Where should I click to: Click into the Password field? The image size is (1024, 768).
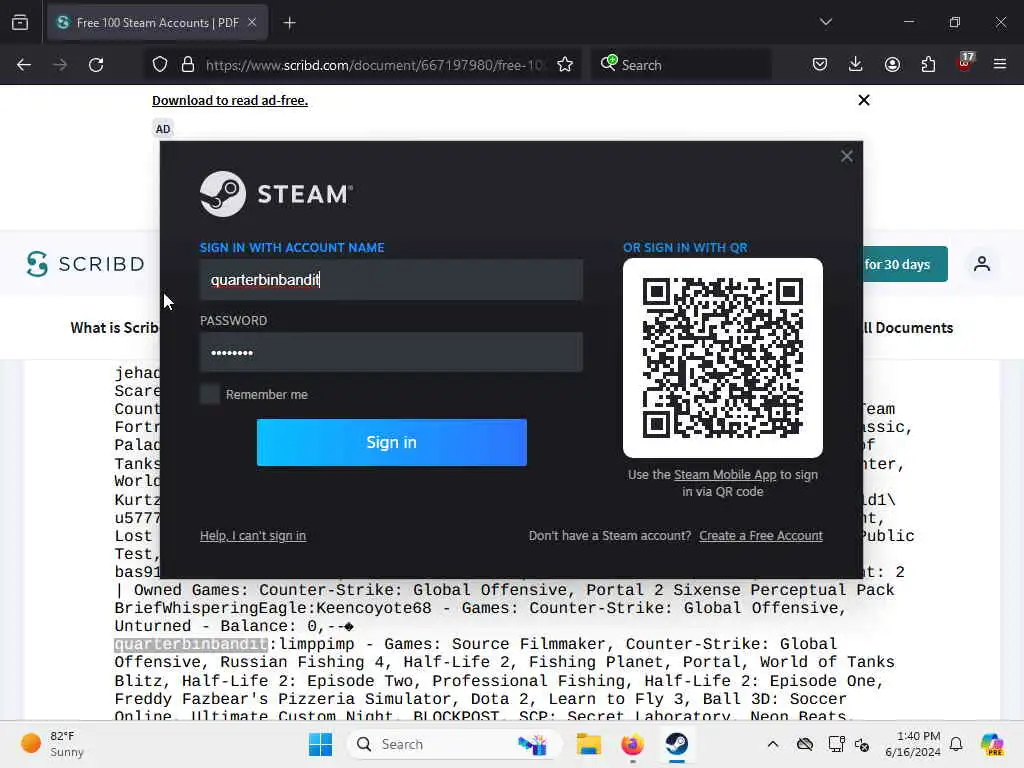(391, 353)
